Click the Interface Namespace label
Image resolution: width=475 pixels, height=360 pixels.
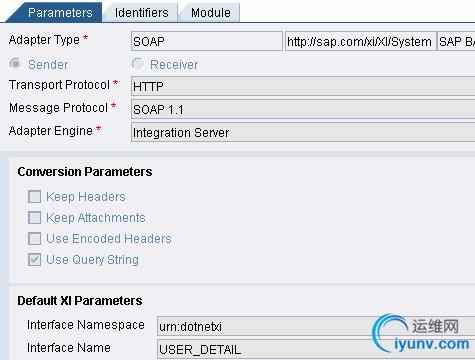point(86,325)
